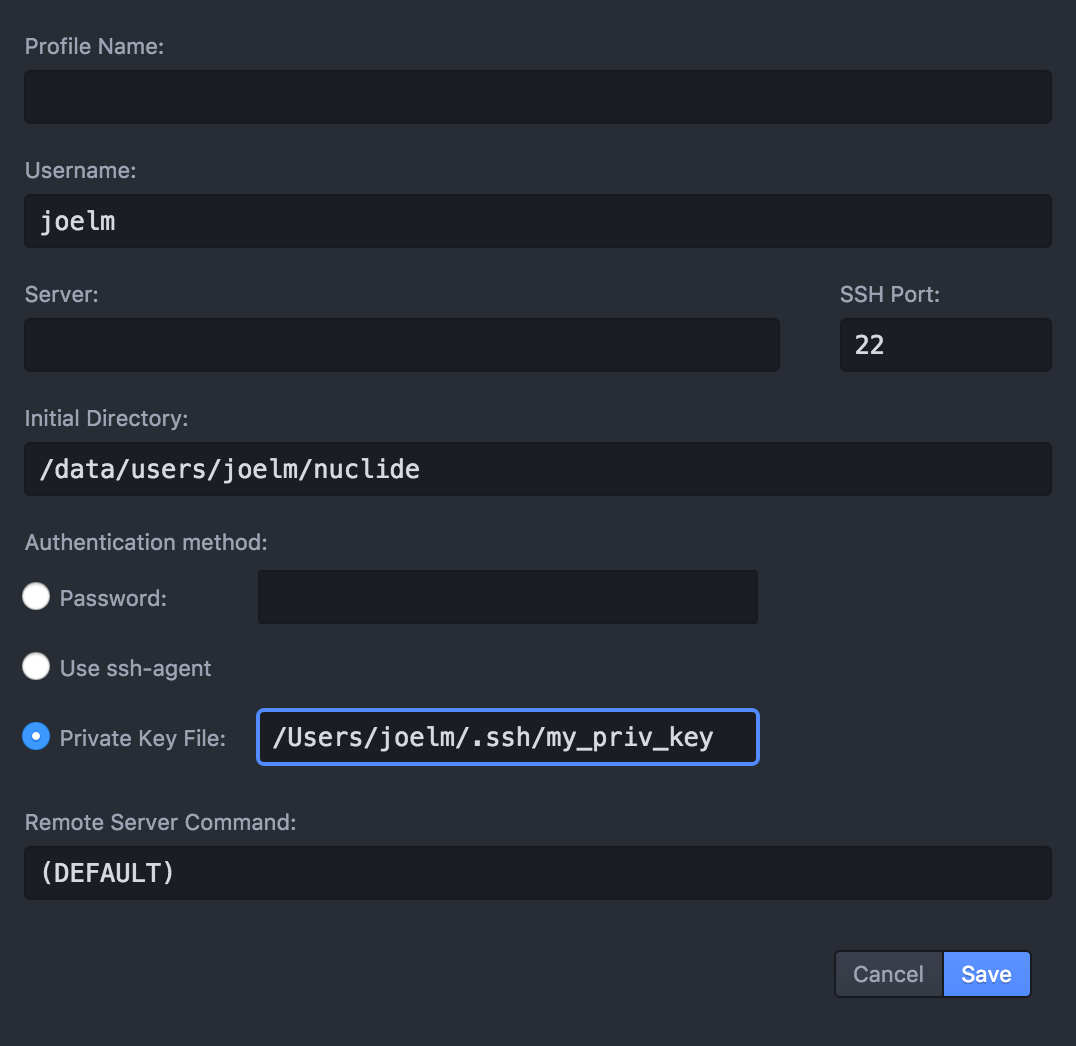This screenshot has width=1076, height=1046.
Task: Click the Initial Directory label text
Action: [106, 419]
